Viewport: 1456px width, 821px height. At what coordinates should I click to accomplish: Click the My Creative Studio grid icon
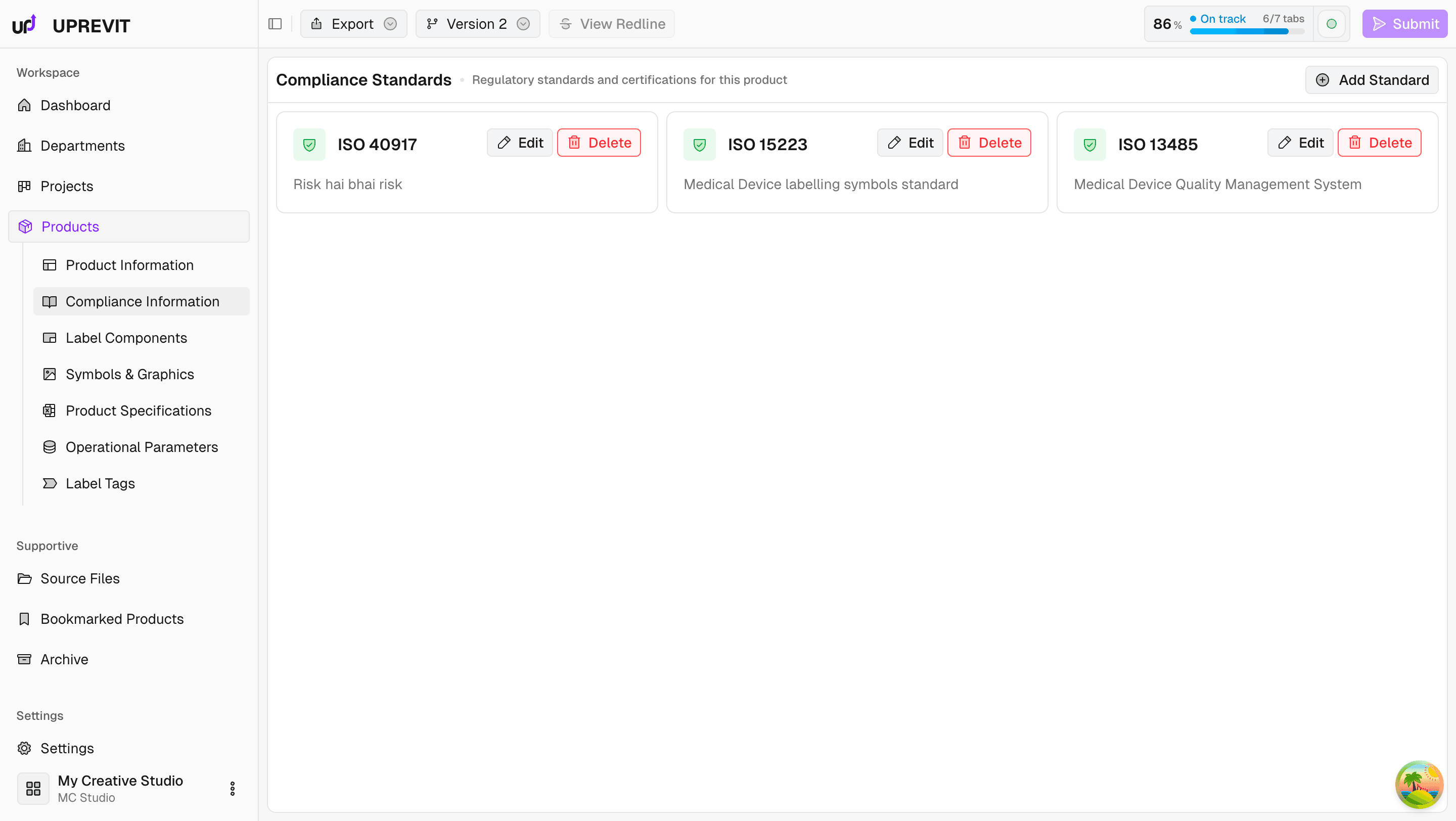33,788
